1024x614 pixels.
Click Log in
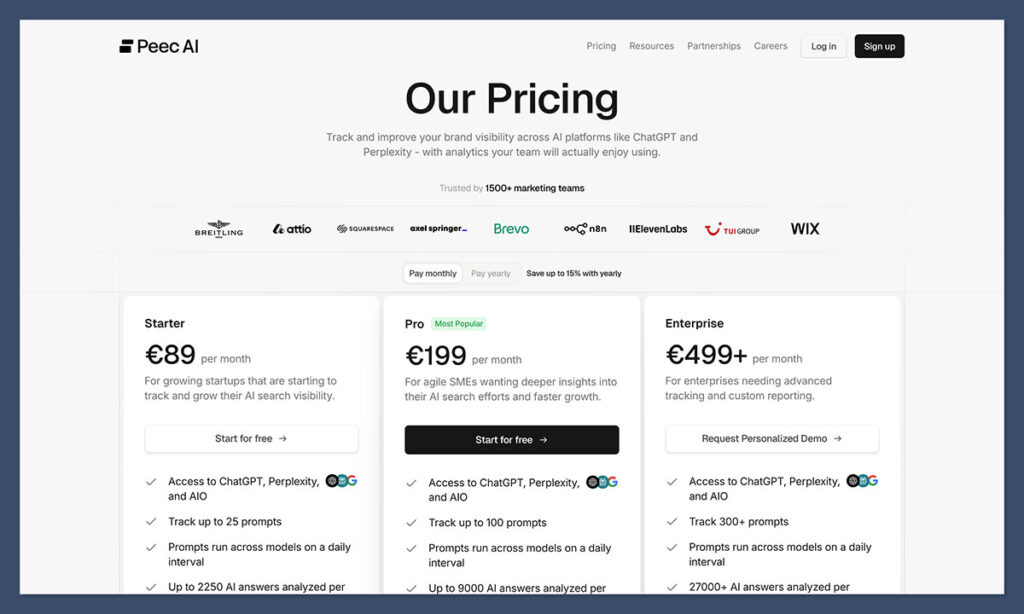823,45
